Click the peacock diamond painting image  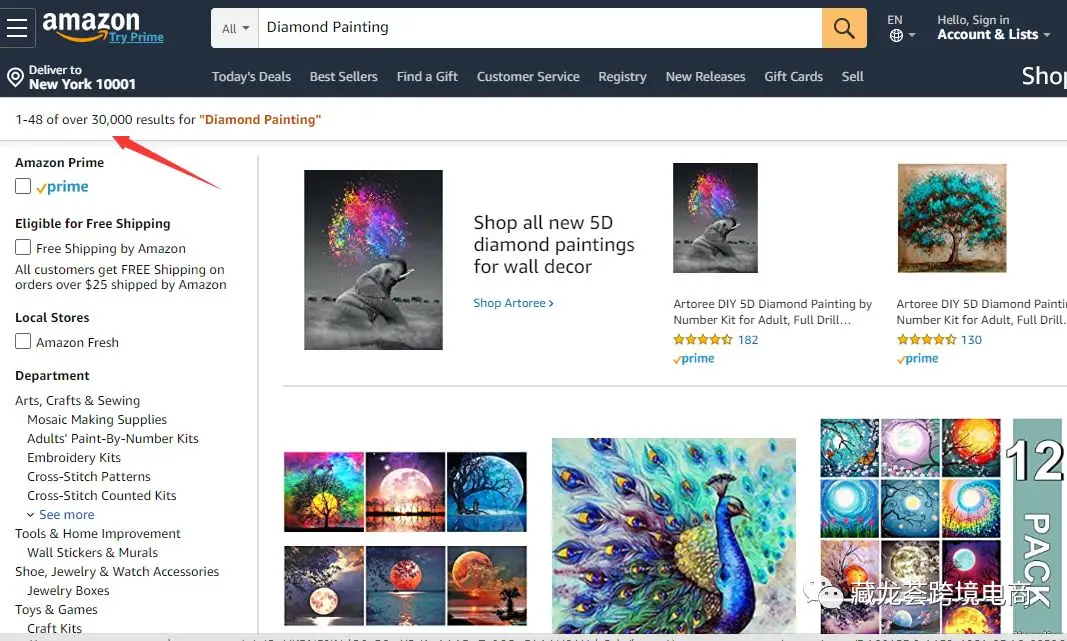point(673,535)
